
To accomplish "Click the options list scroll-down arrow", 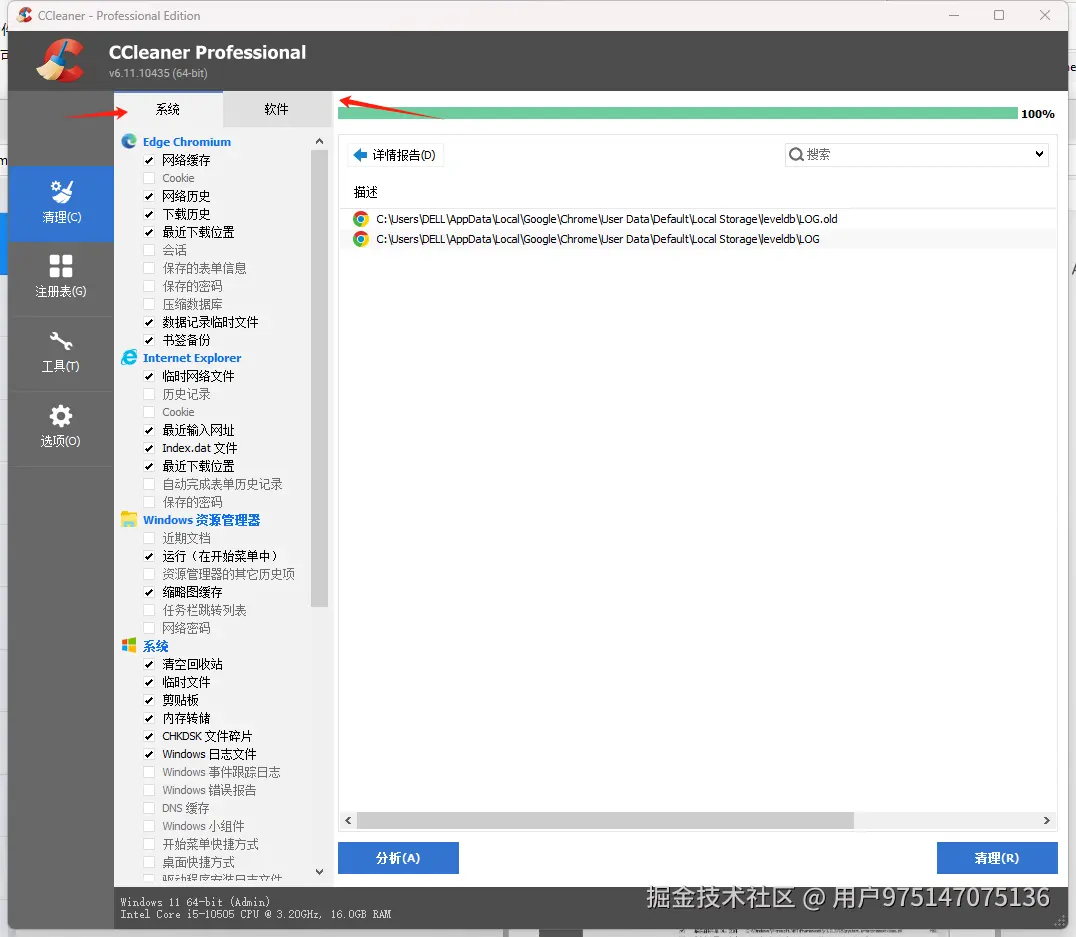I will (x=319, y=872).
